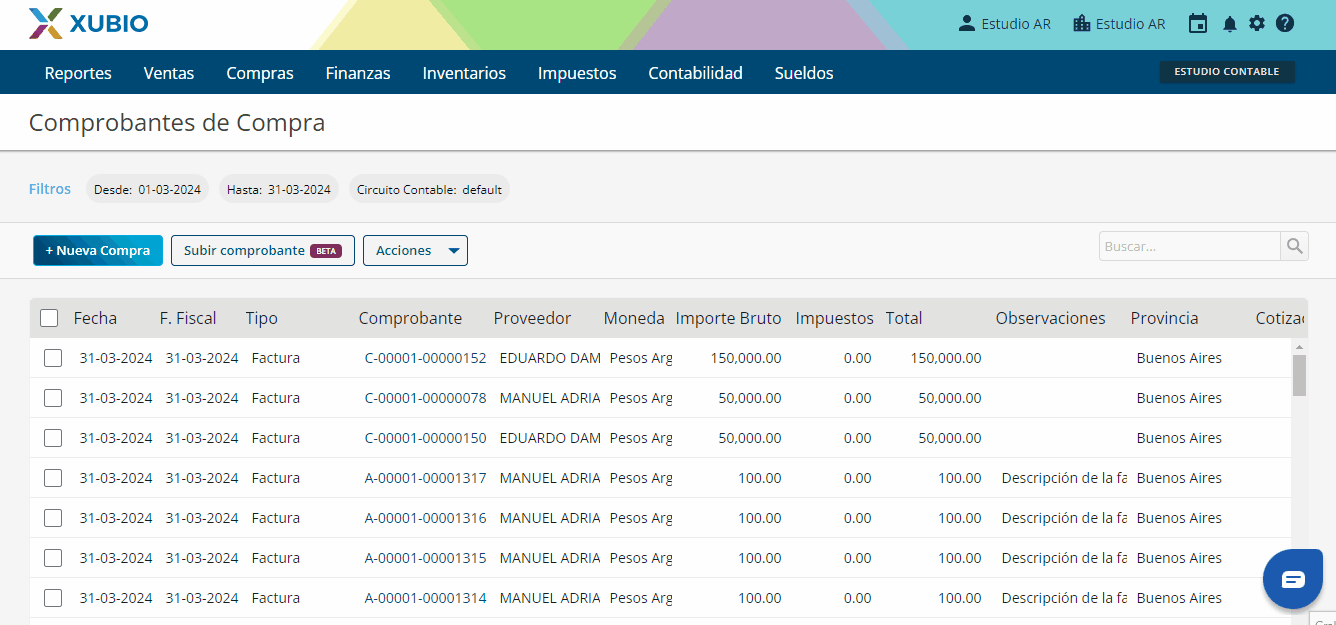Open comprobante C-00001-00000078 link

425,398
